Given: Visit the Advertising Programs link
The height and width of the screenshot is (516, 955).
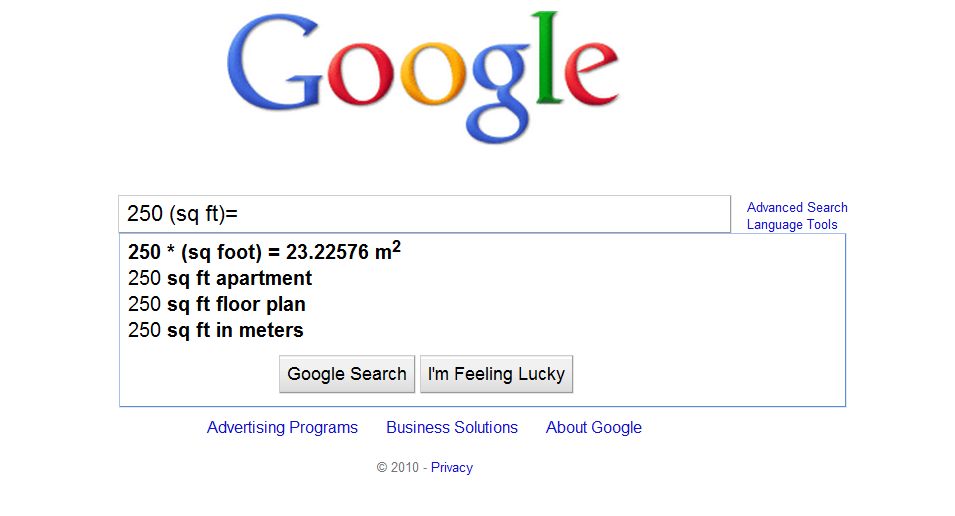Looking at the screenshot, I should [x=282, y=428].
